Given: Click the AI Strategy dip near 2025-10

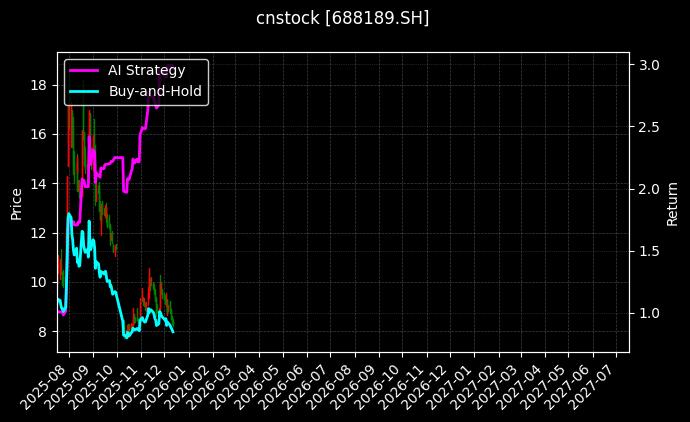Looking at the screenshot, I should pyautogui.click(x=125, y=191).
